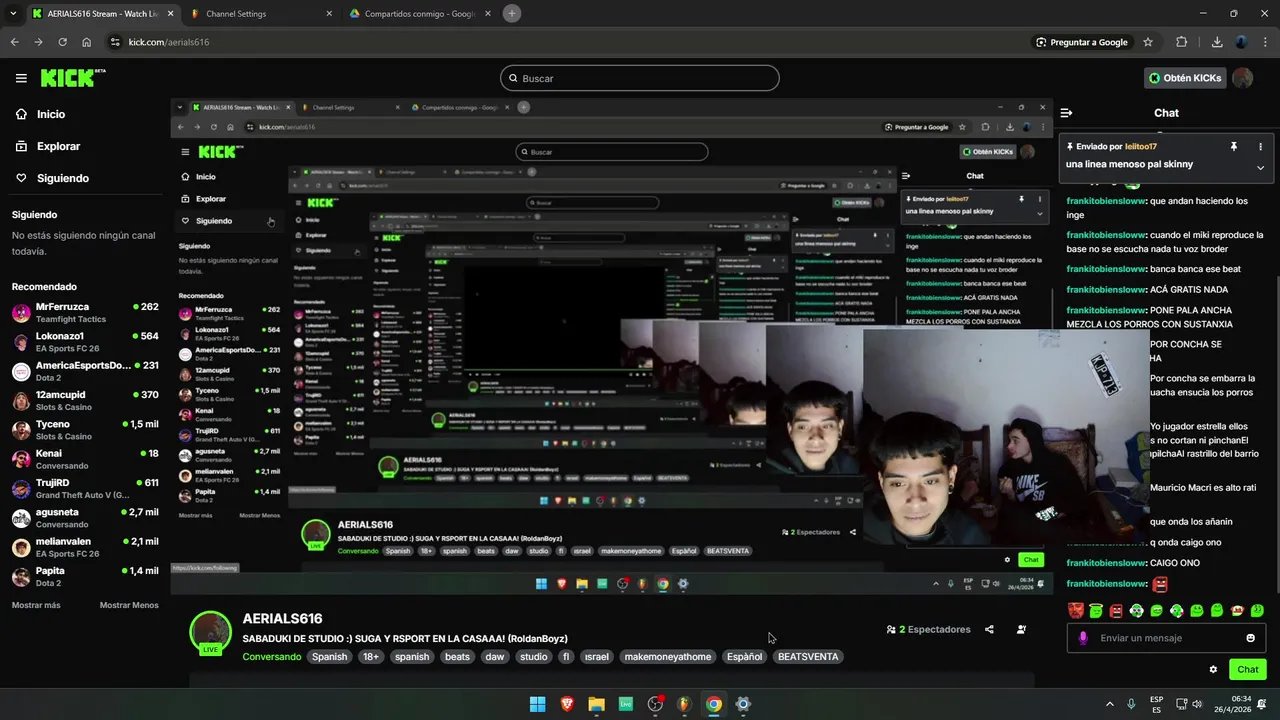Viewport: 1280px width, 720px height.
Task: Select the text 'melianvalen'
Action: (x=63, y=541)
